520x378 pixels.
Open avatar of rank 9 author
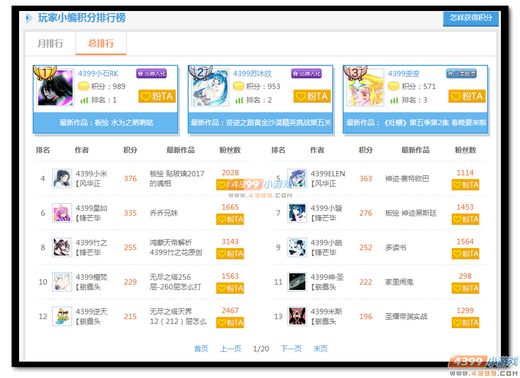coord(297,247)
